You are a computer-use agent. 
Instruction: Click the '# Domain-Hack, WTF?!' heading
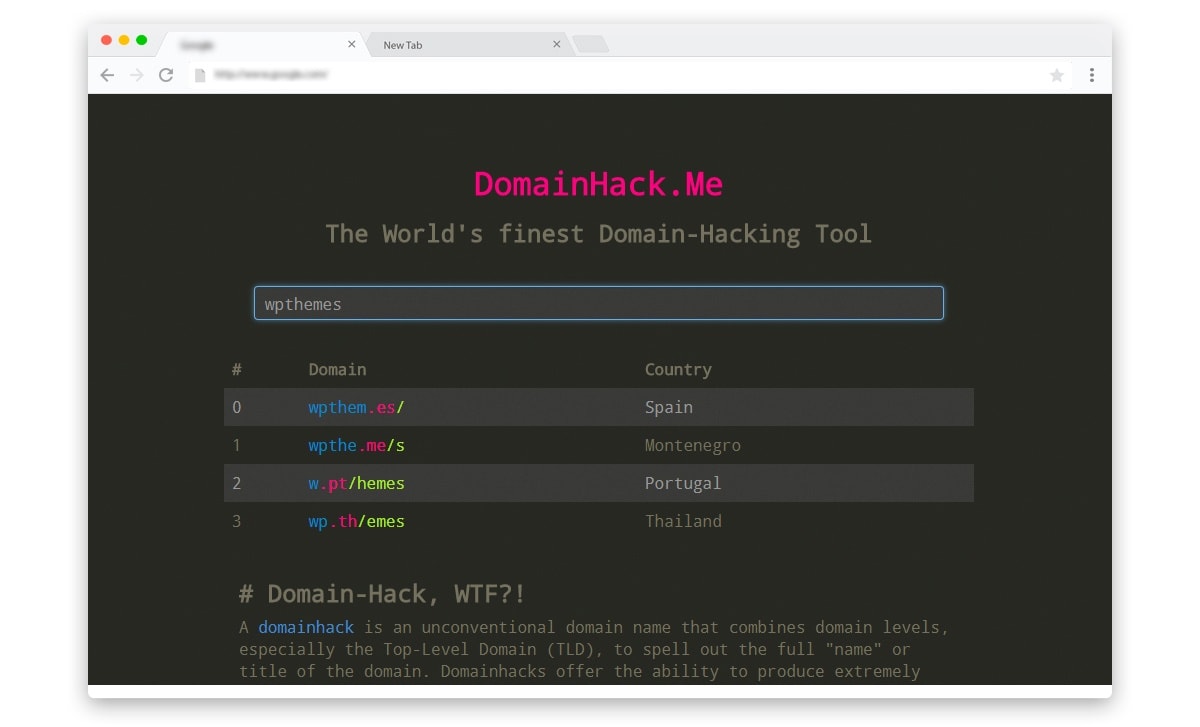(383, 594)
